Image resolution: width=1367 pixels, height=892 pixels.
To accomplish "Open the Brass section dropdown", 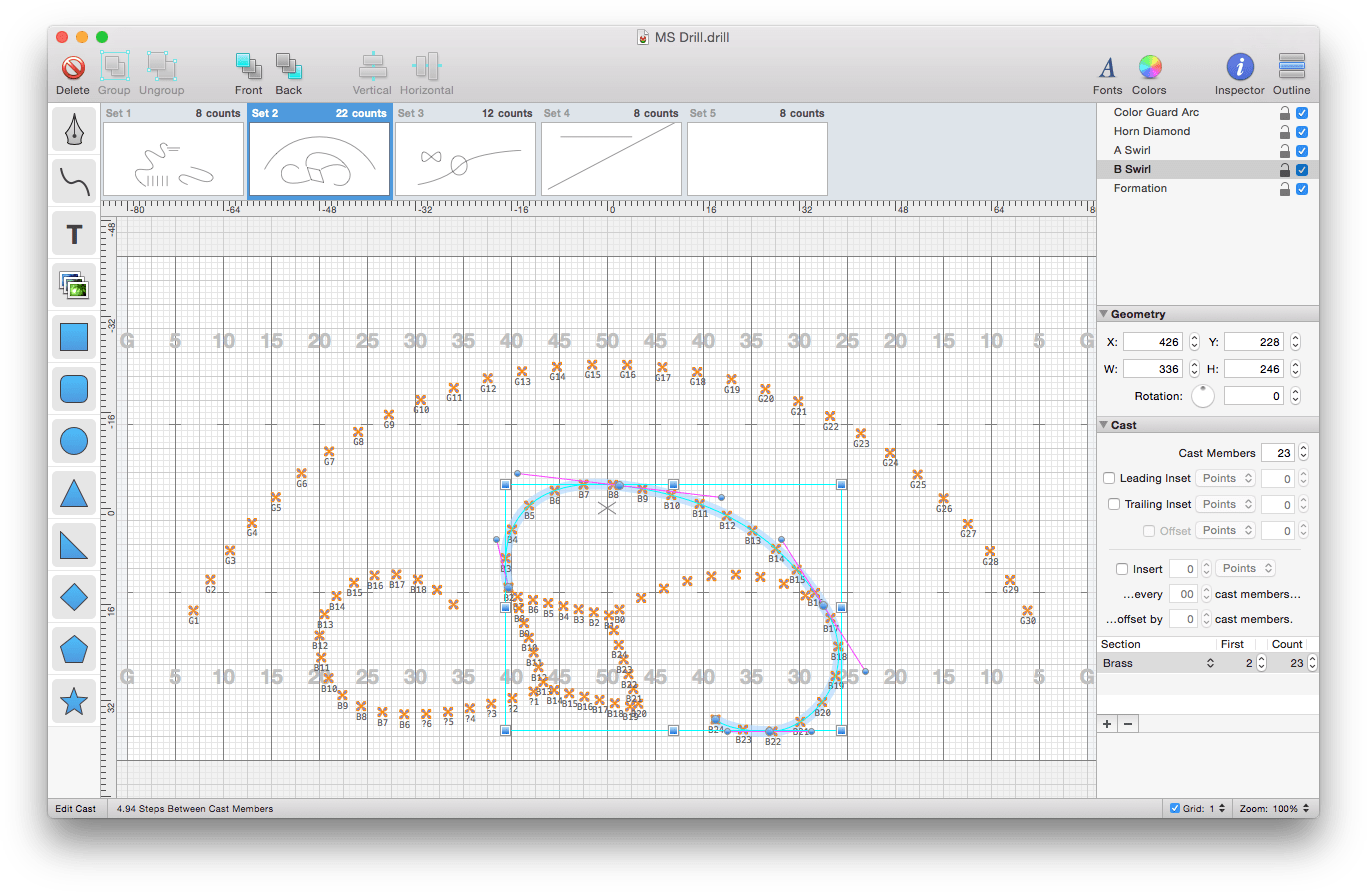I will pyautogui.click(x=1158, y=662).
